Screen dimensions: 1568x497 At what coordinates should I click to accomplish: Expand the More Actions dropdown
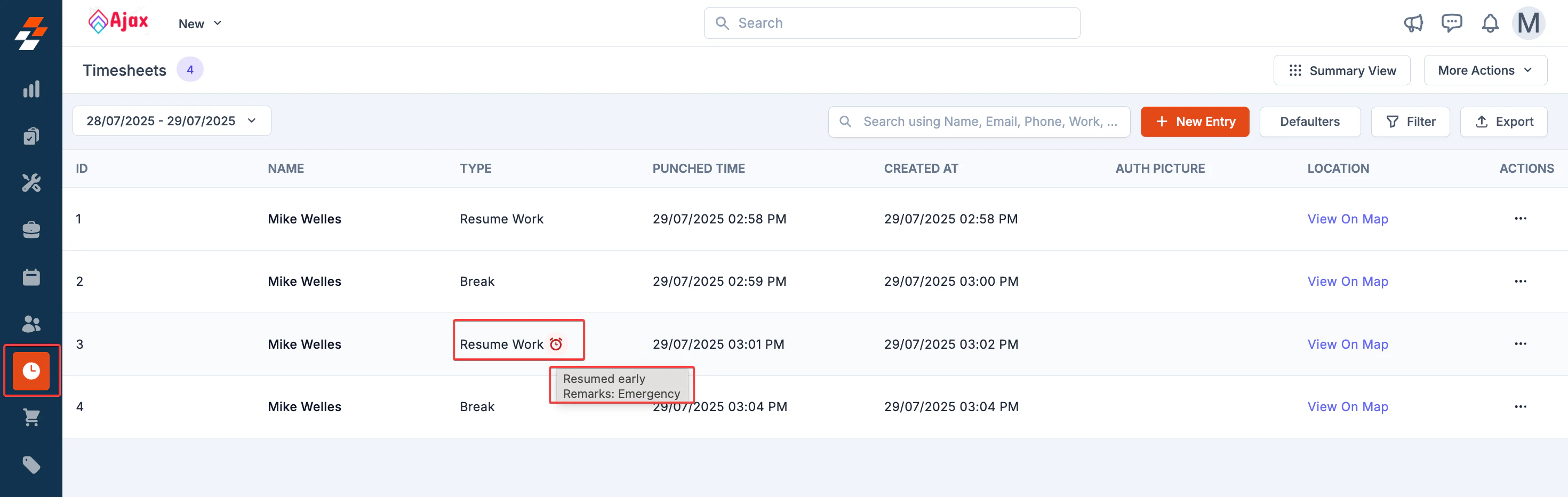point(1485,70)
